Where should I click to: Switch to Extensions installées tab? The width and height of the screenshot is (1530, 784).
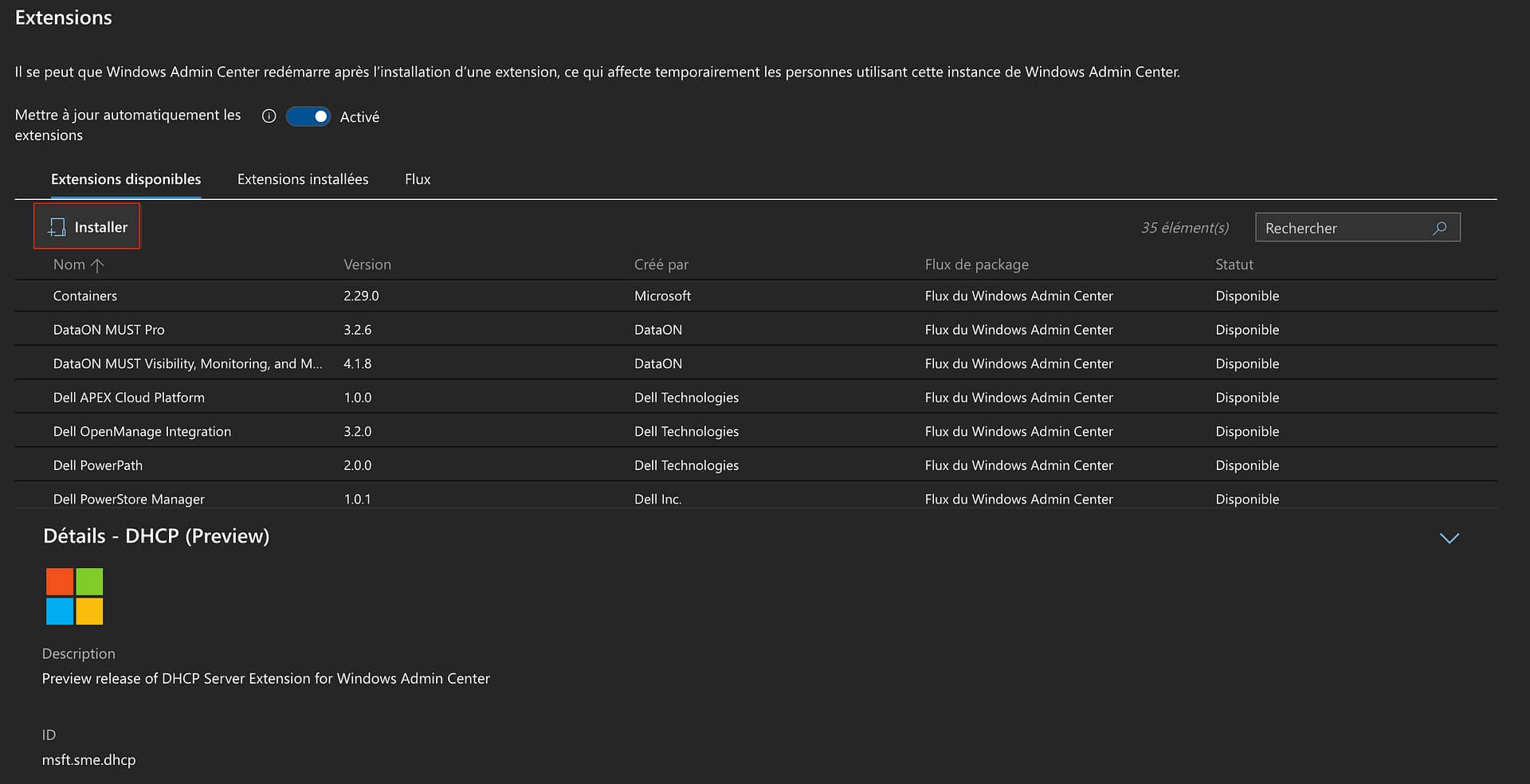303,179
